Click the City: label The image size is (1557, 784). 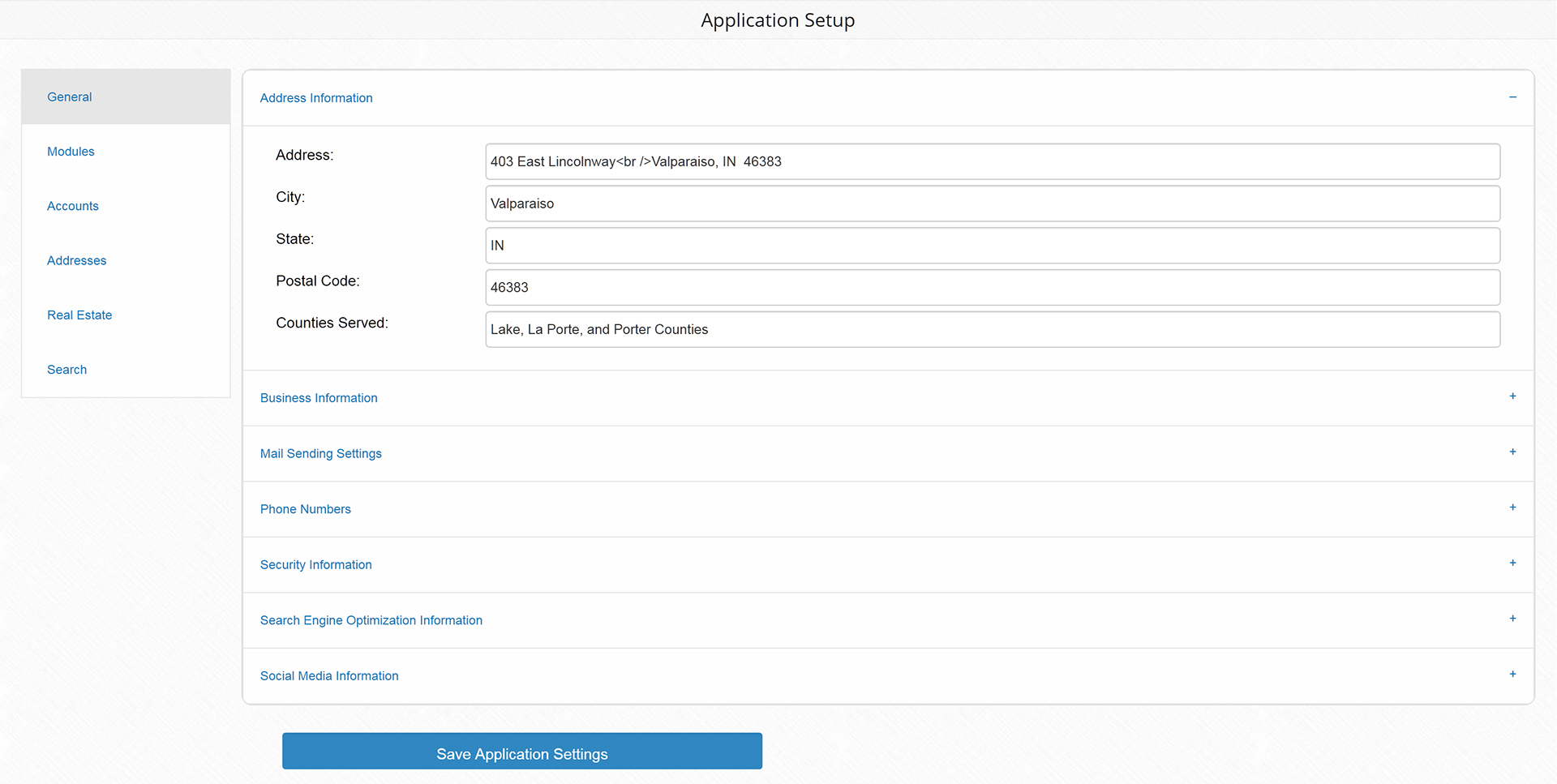click(x=290, y=197)
